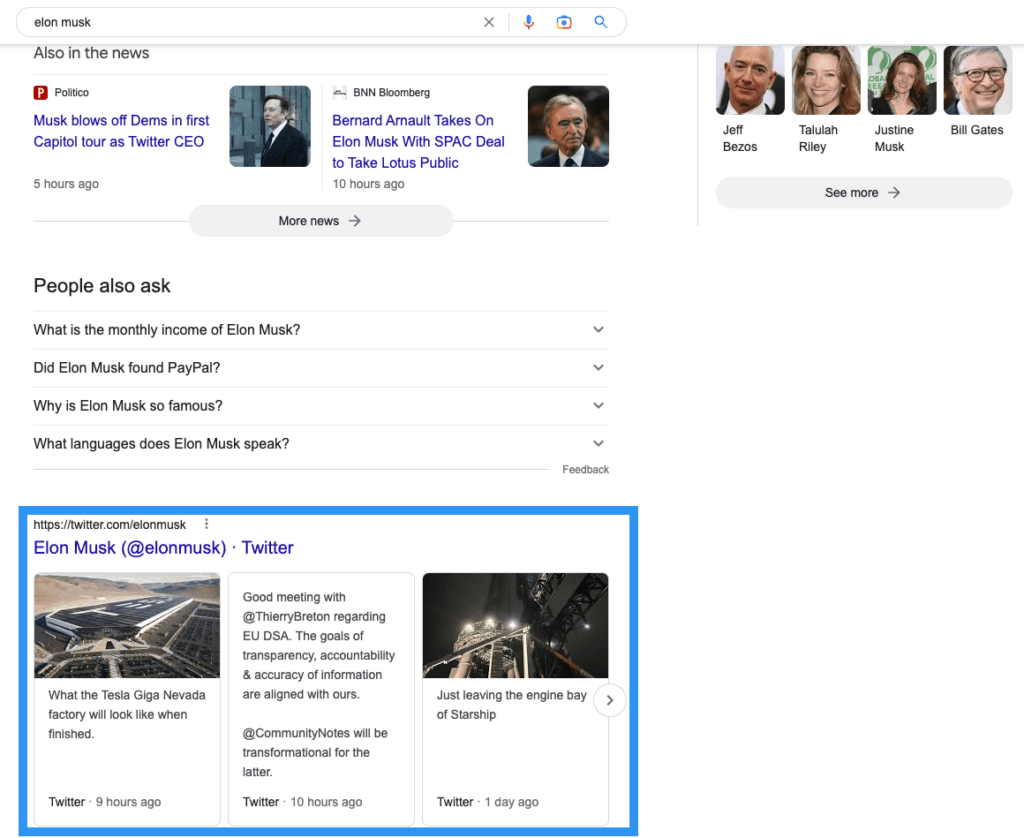
Task: Click the "Justine Musk" name label
Action: (894, 138)
